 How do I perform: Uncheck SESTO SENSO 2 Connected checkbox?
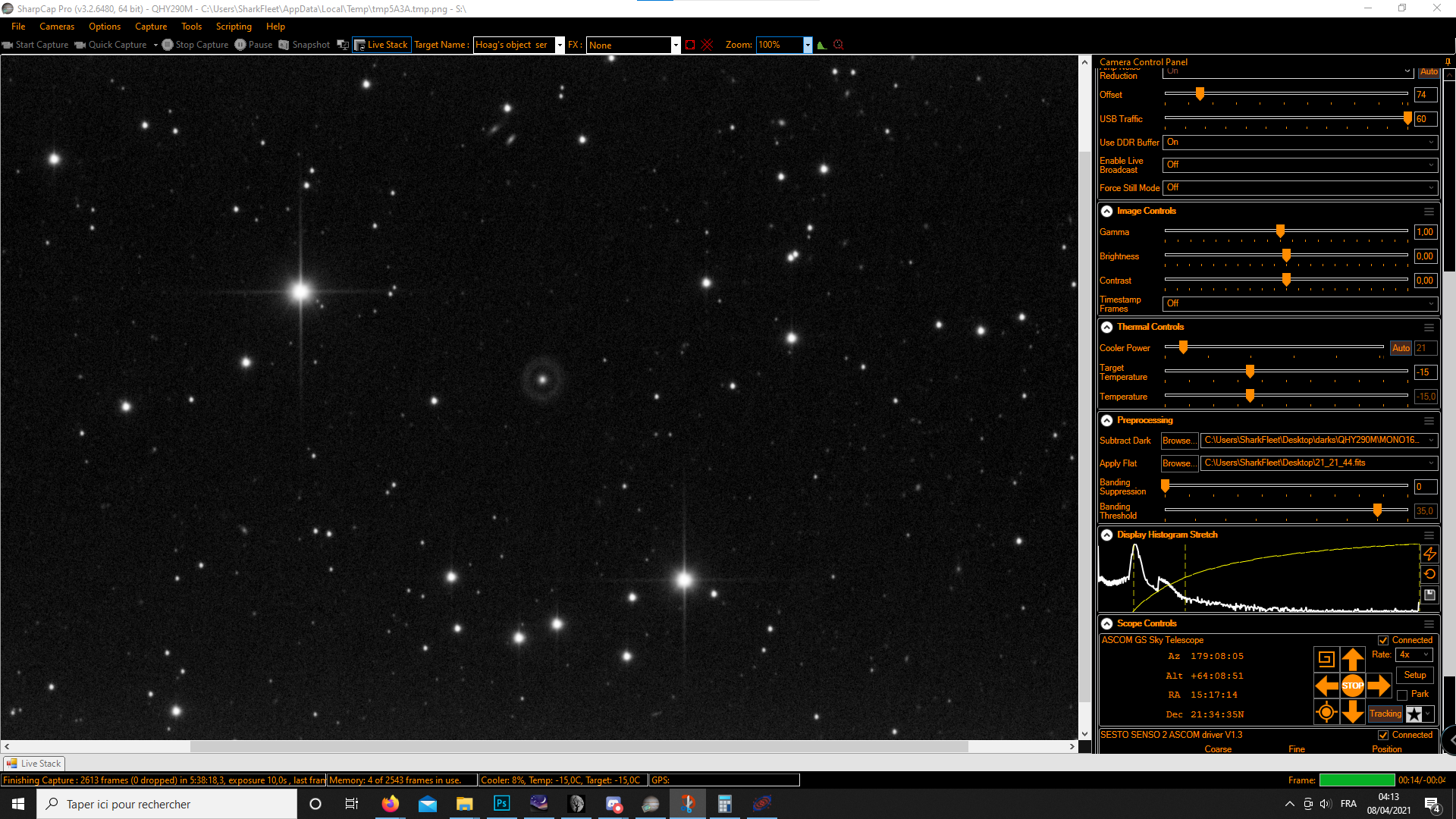pyautogui.click(x=1383, y=736)
